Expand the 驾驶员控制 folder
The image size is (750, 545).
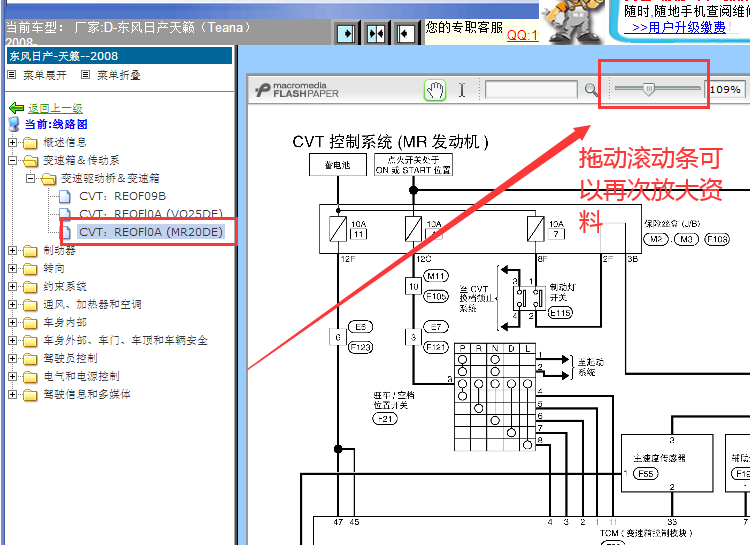tap(13, 358)
